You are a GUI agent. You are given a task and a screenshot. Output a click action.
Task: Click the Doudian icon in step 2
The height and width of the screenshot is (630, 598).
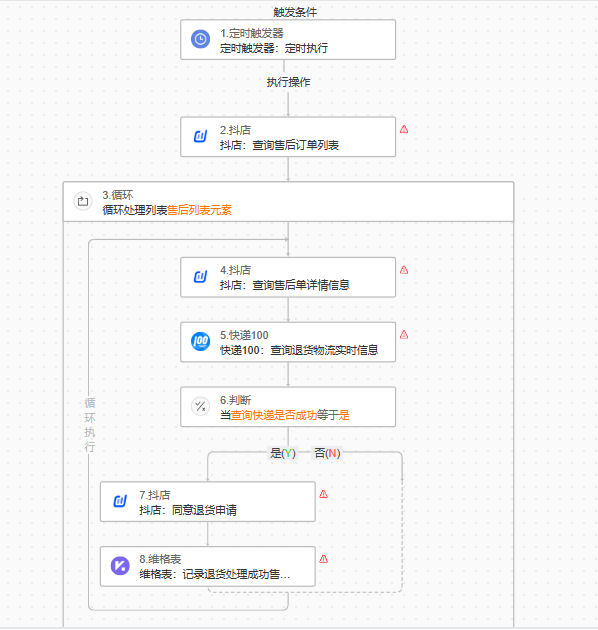200,137
